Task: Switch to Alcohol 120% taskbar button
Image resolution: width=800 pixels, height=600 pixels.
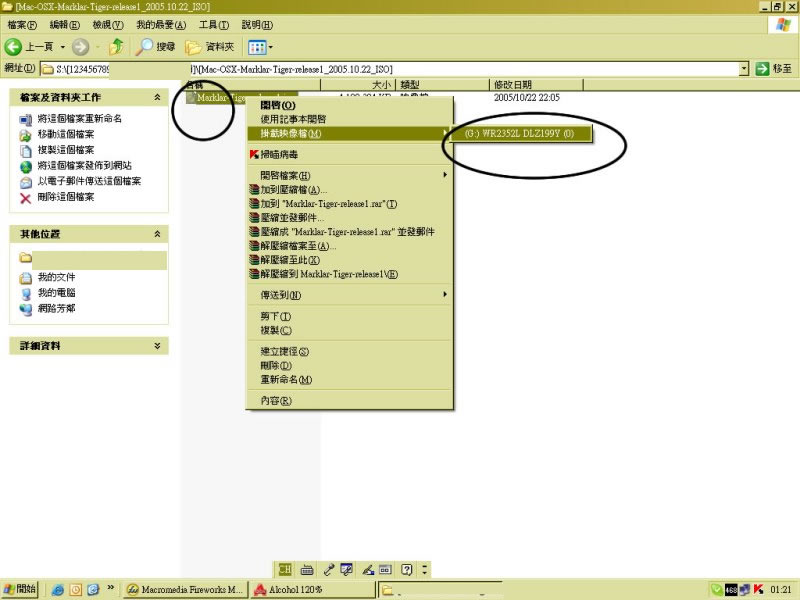Action: (x=313, y=589)
